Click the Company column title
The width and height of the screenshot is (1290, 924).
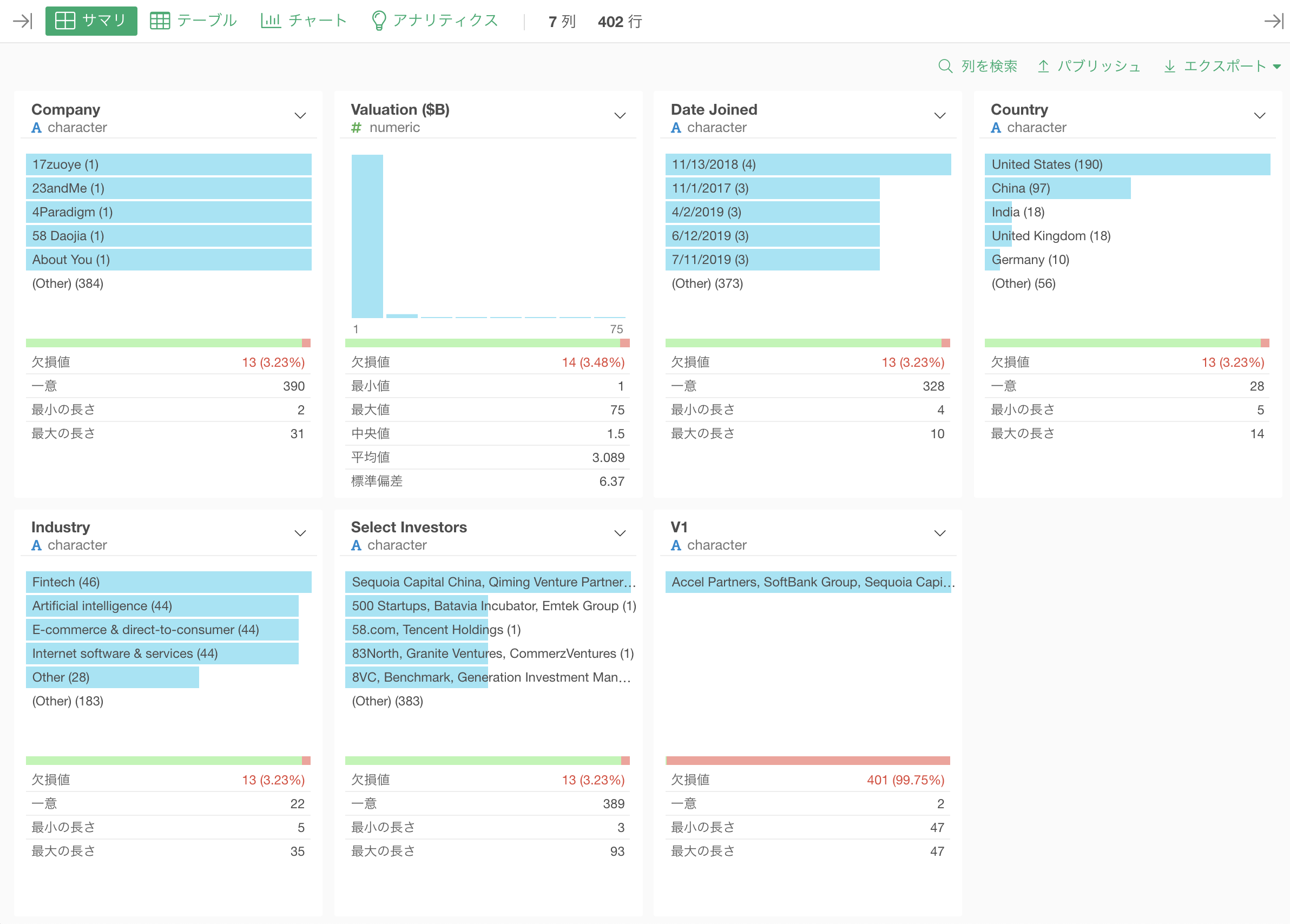[x=66, y=109]
